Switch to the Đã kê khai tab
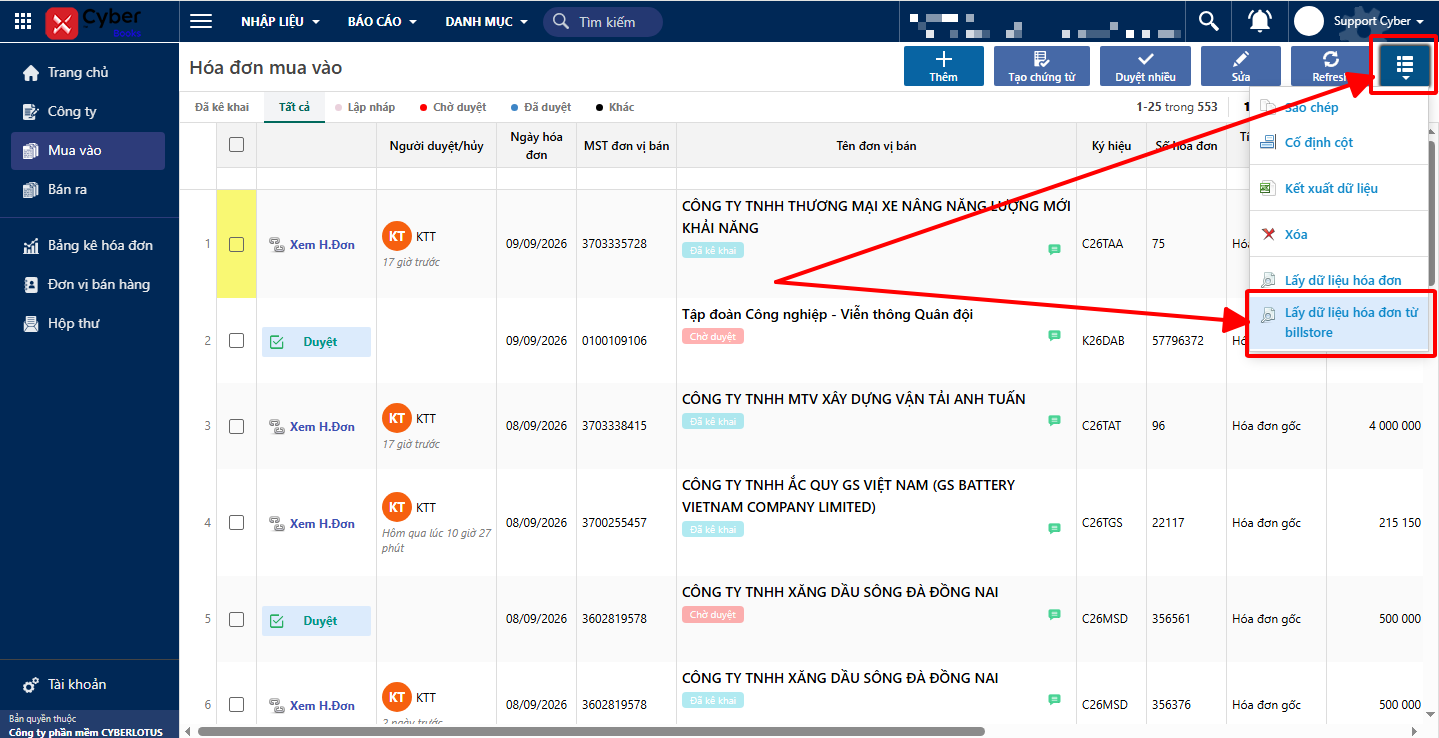Viewport: 1439px width, 738px height. 222,107
